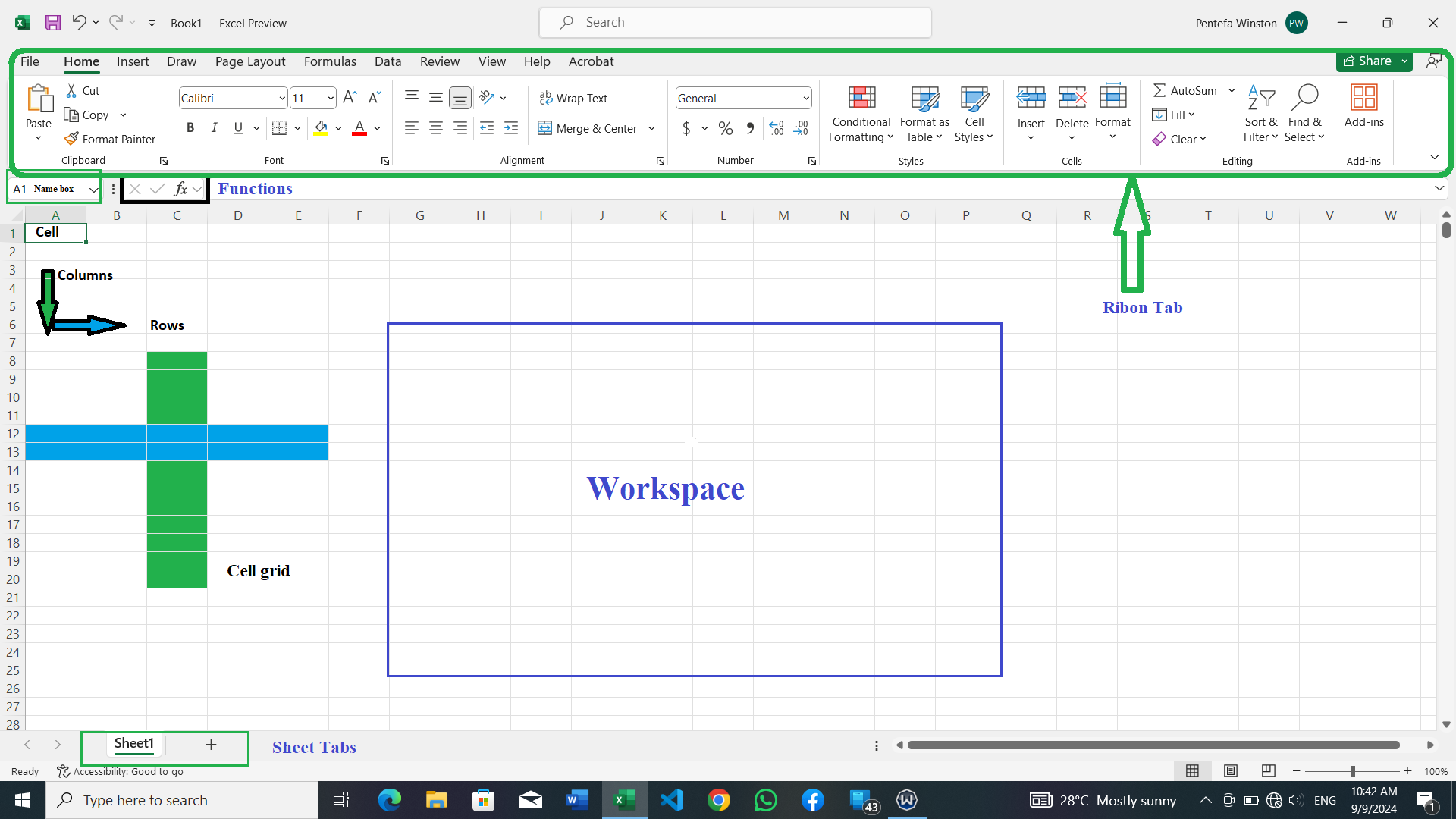The image size is (1456, 819).
Task: Open the font name Calibri dropdown
Action: pos(282,99)
